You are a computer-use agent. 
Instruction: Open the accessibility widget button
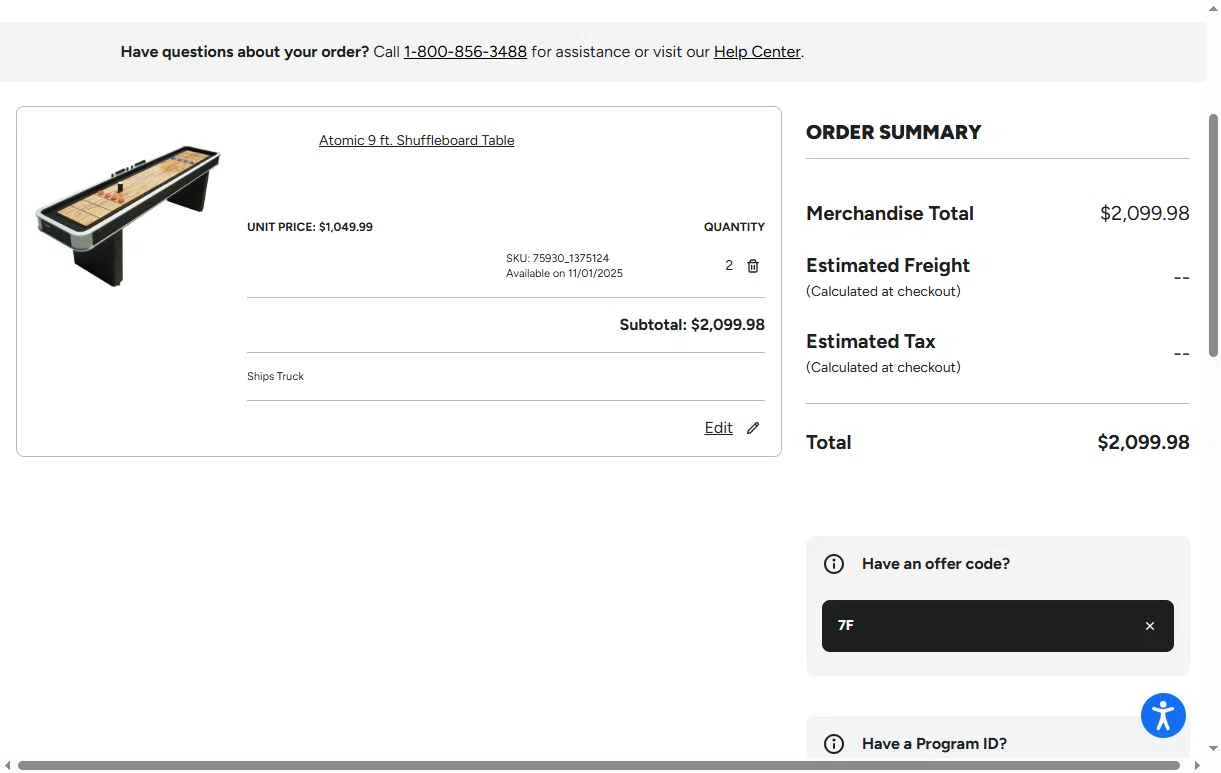1163,716
